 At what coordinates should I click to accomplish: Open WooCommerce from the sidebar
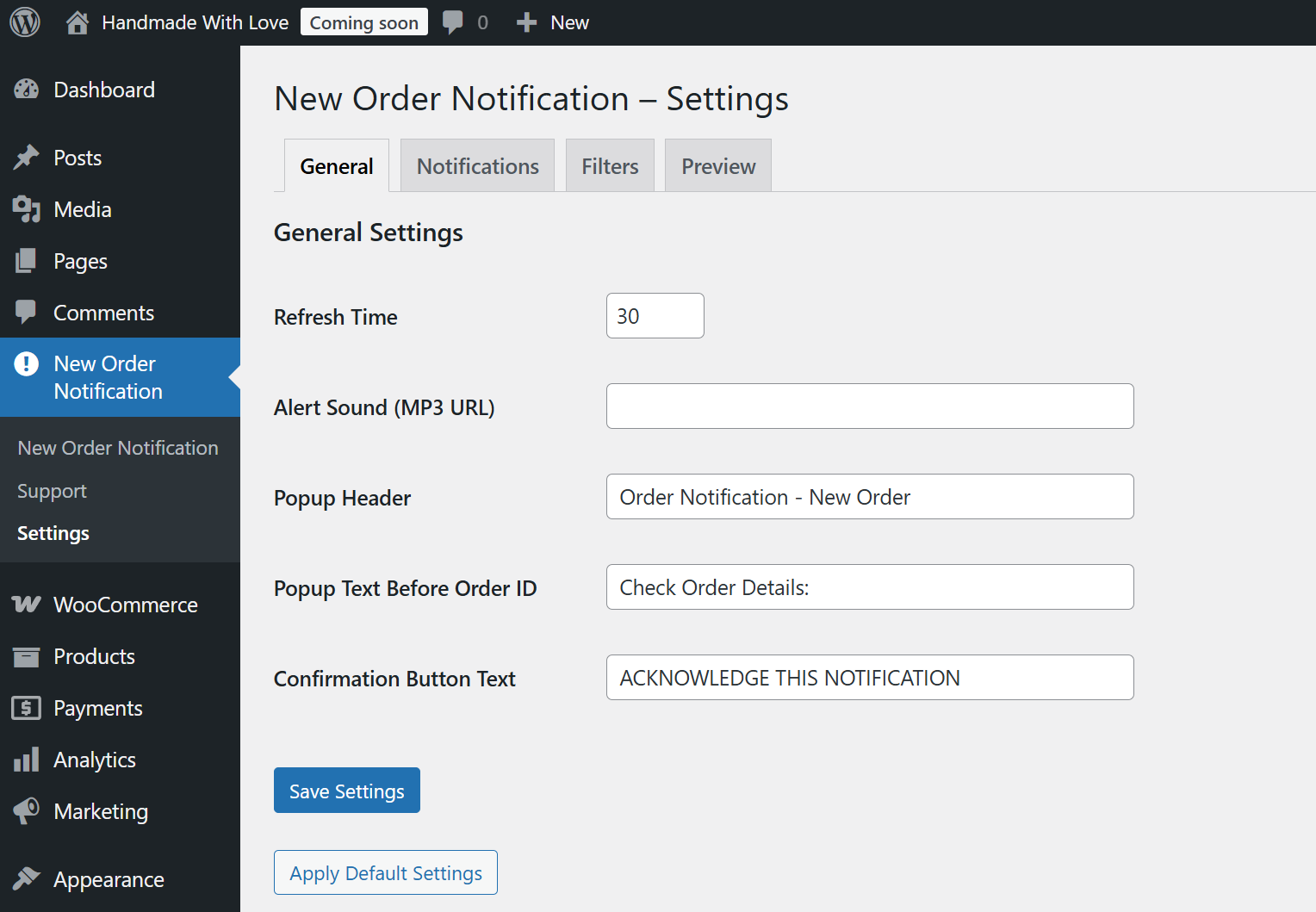coord(126,605)
